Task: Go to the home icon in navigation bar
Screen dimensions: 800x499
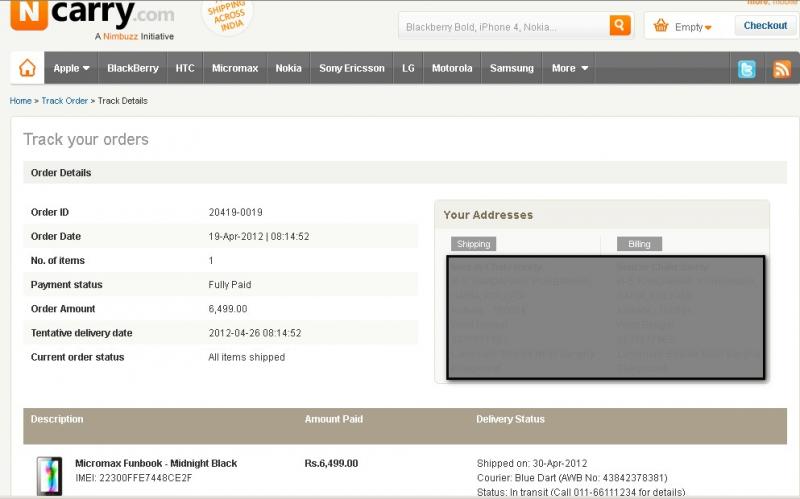Action: [27, 68]
